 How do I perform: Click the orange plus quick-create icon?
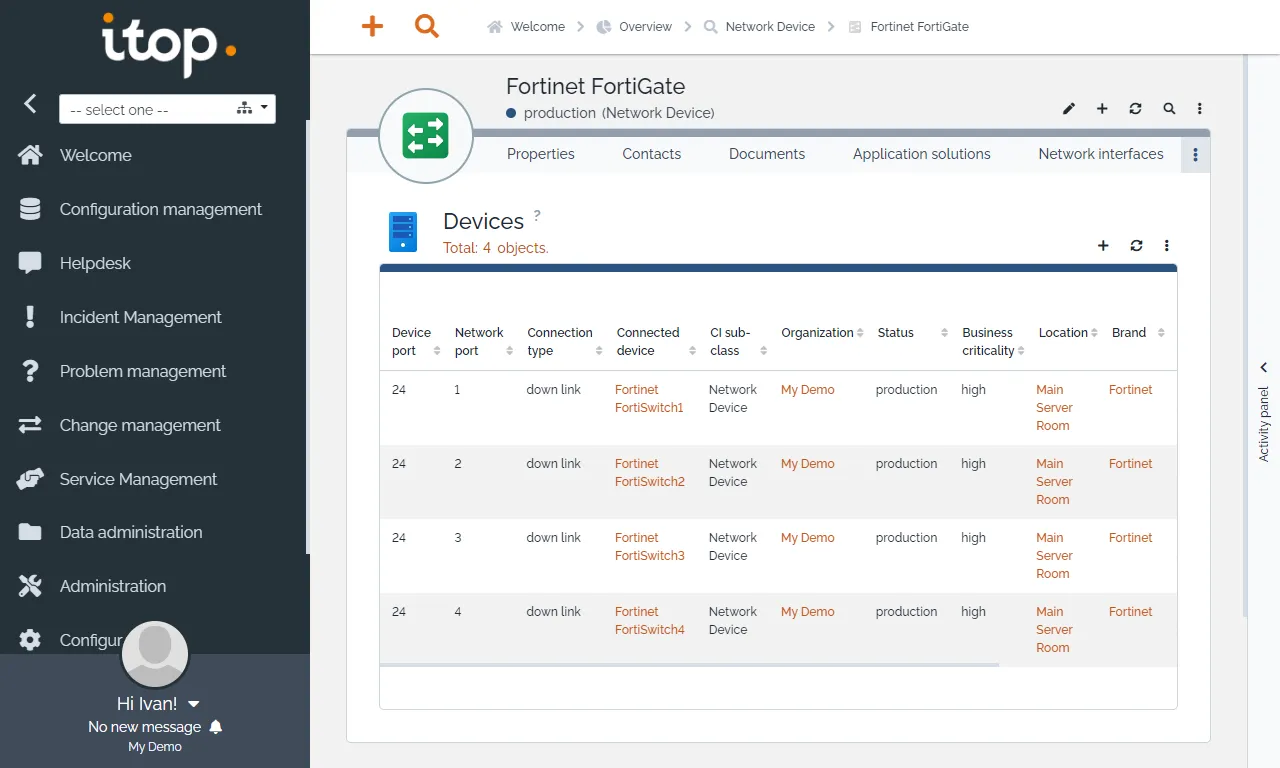coord(372,26)
